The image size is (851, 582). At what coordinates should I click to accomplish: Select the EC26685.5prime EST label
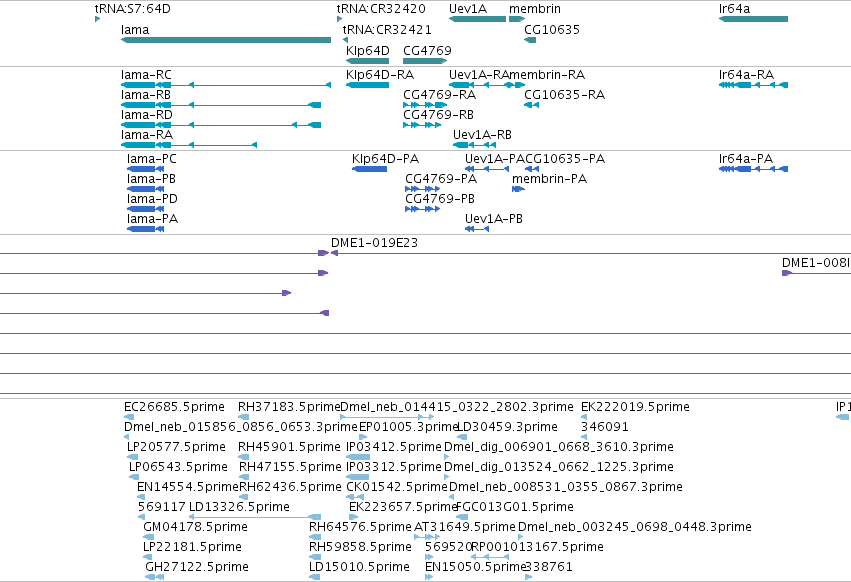point(174,407)
